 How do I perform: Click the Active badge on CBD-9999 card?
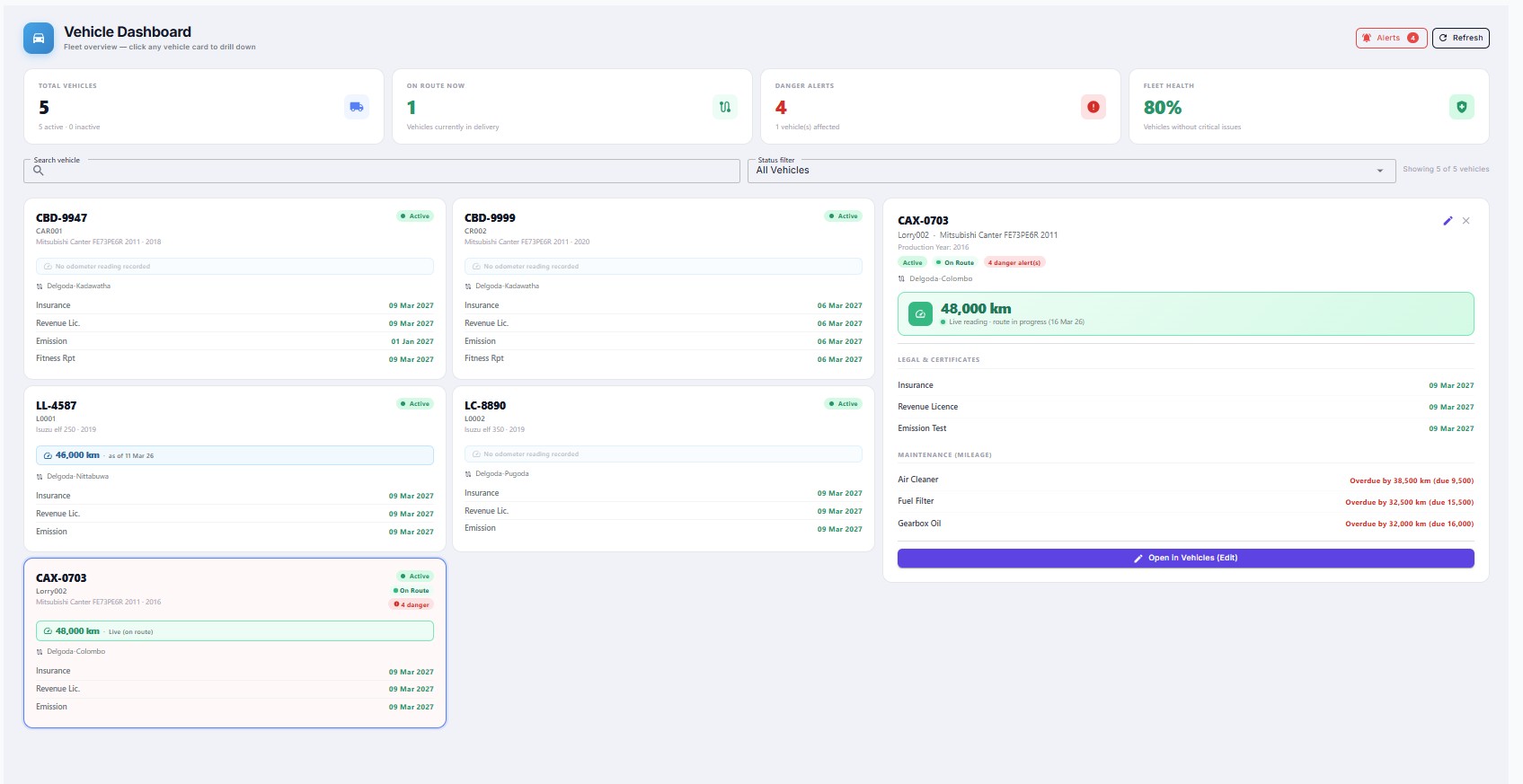click(844, 216)
